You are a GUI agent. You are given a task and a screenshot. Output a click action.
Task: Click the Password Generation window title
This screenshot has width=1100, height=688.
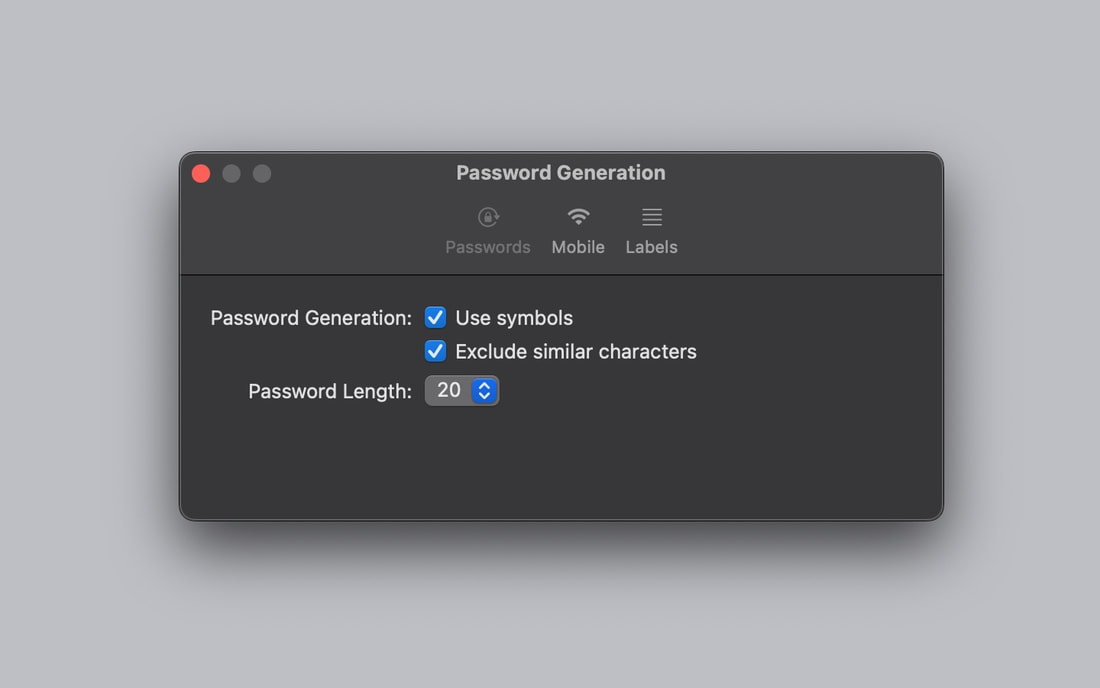[561, 173]
